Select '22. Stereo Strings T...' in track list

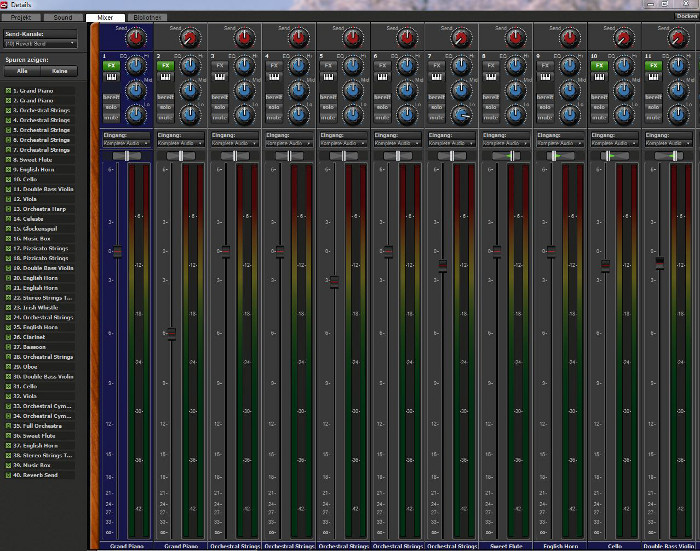[x=42, y=298]
